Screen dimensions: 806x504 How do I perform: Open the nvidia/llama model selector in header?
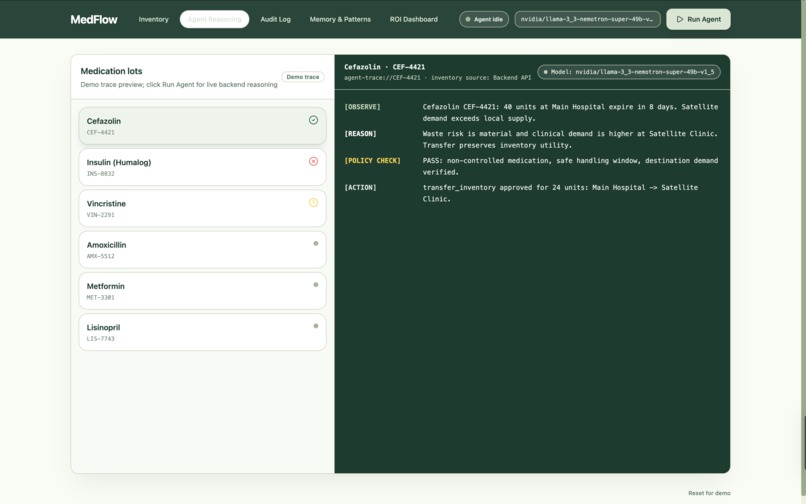point(587,20)
